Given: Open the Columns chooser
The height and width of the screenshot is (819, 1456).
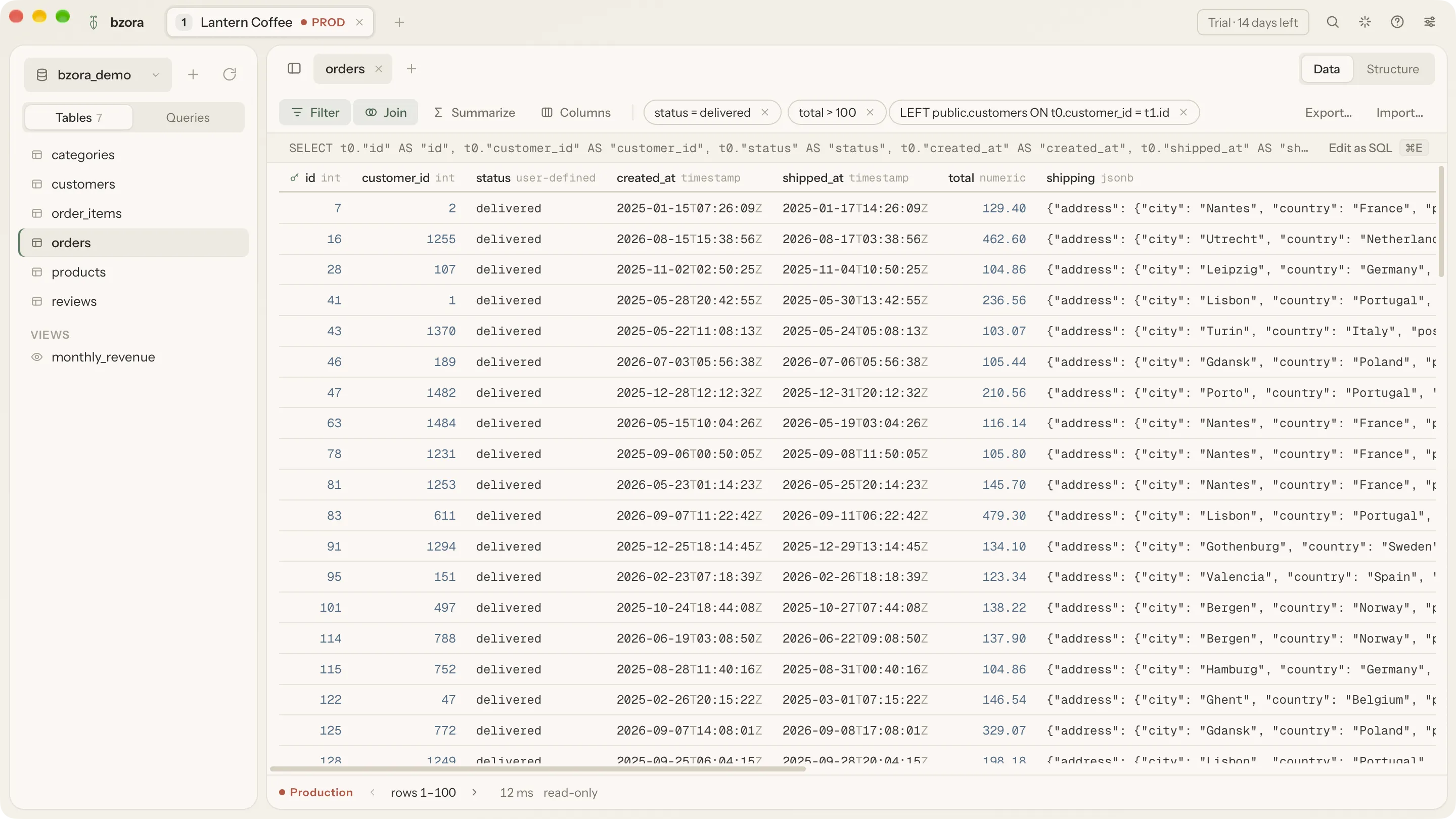Looking at the screenshot, I should click(x=576, y=112).
